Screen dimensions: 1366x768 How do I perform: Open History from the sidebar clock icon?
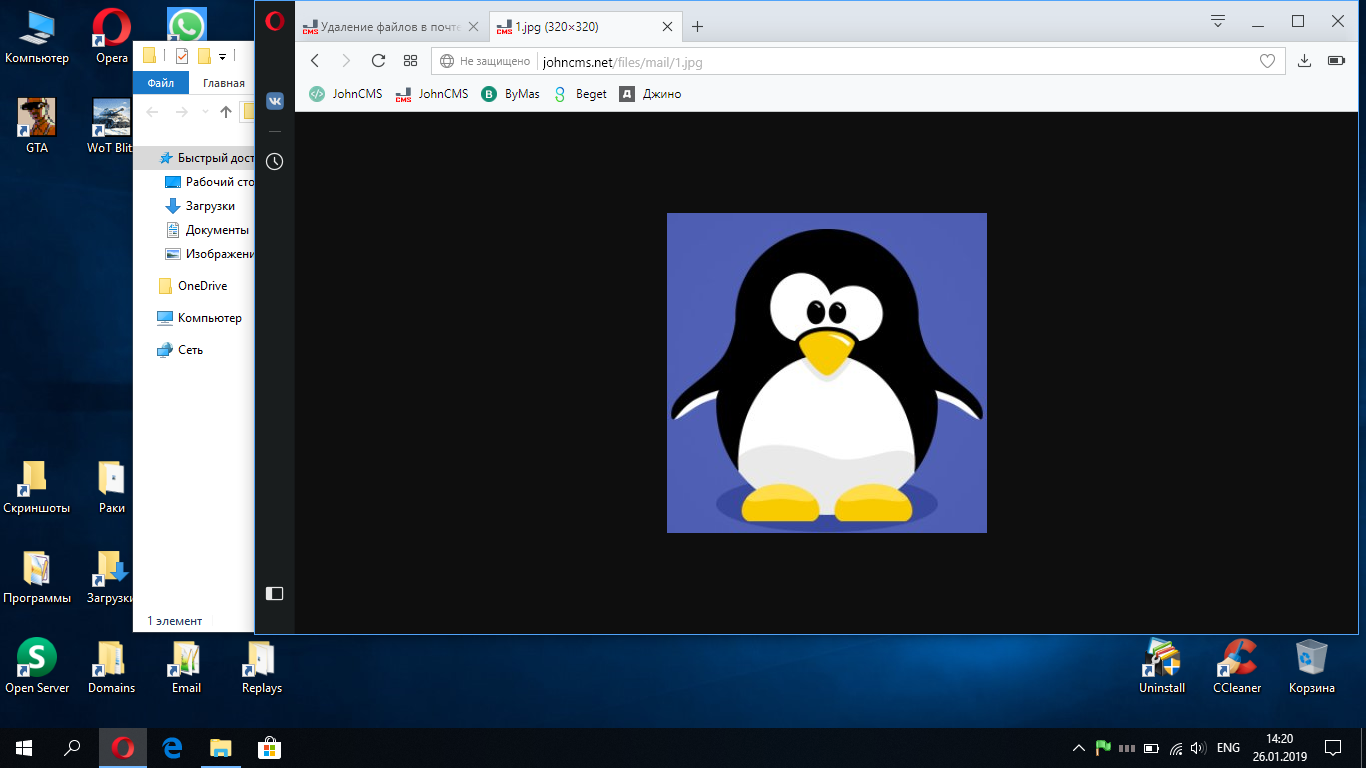coord(274,161)
